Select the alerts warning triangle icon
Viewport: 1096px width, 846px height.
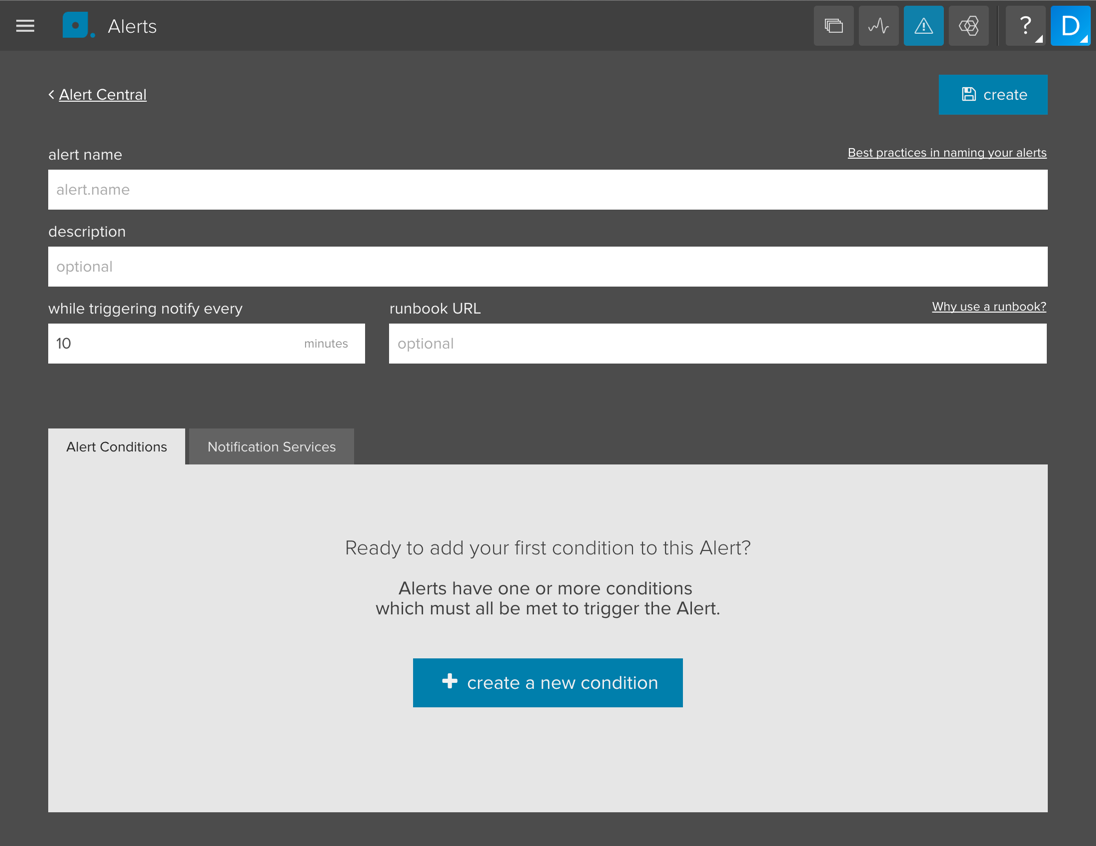(x=923, y=26)
